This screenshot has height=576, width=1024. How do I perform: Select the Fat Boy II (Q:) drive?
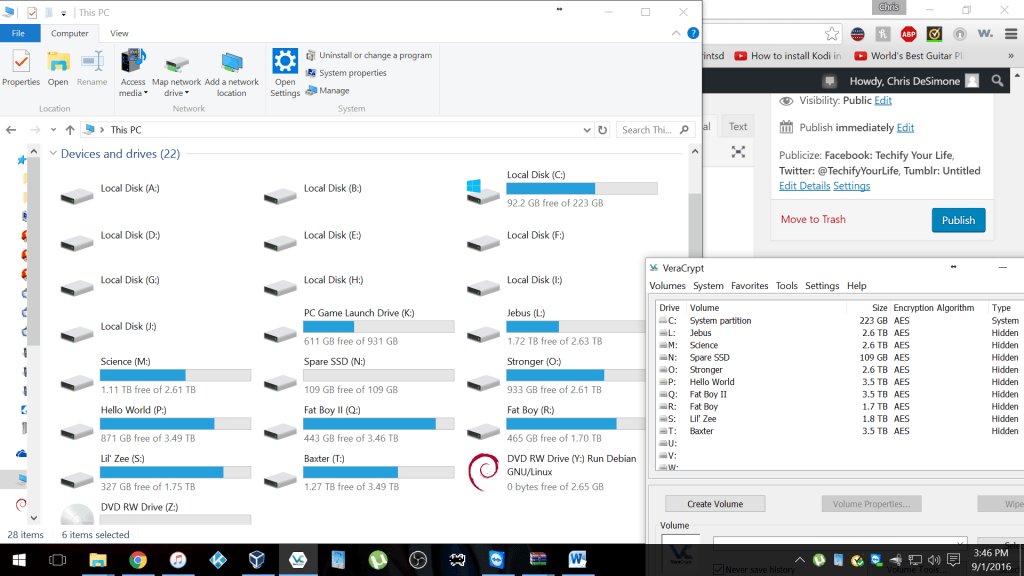tap(358, 423)
